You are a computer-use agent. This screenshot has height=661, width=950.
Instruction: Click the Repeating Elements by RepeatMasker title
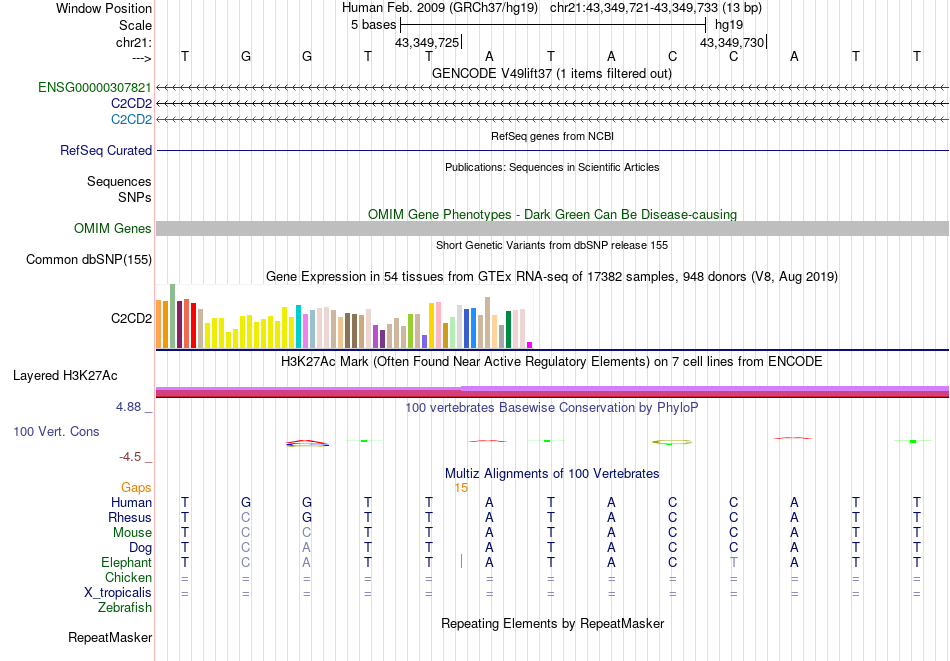553,623
